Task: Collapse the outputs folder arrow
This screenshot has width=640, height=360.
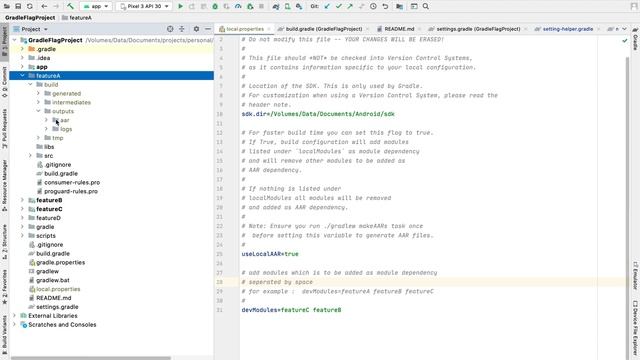Action: pyautogui.click(x=38, y=111)
